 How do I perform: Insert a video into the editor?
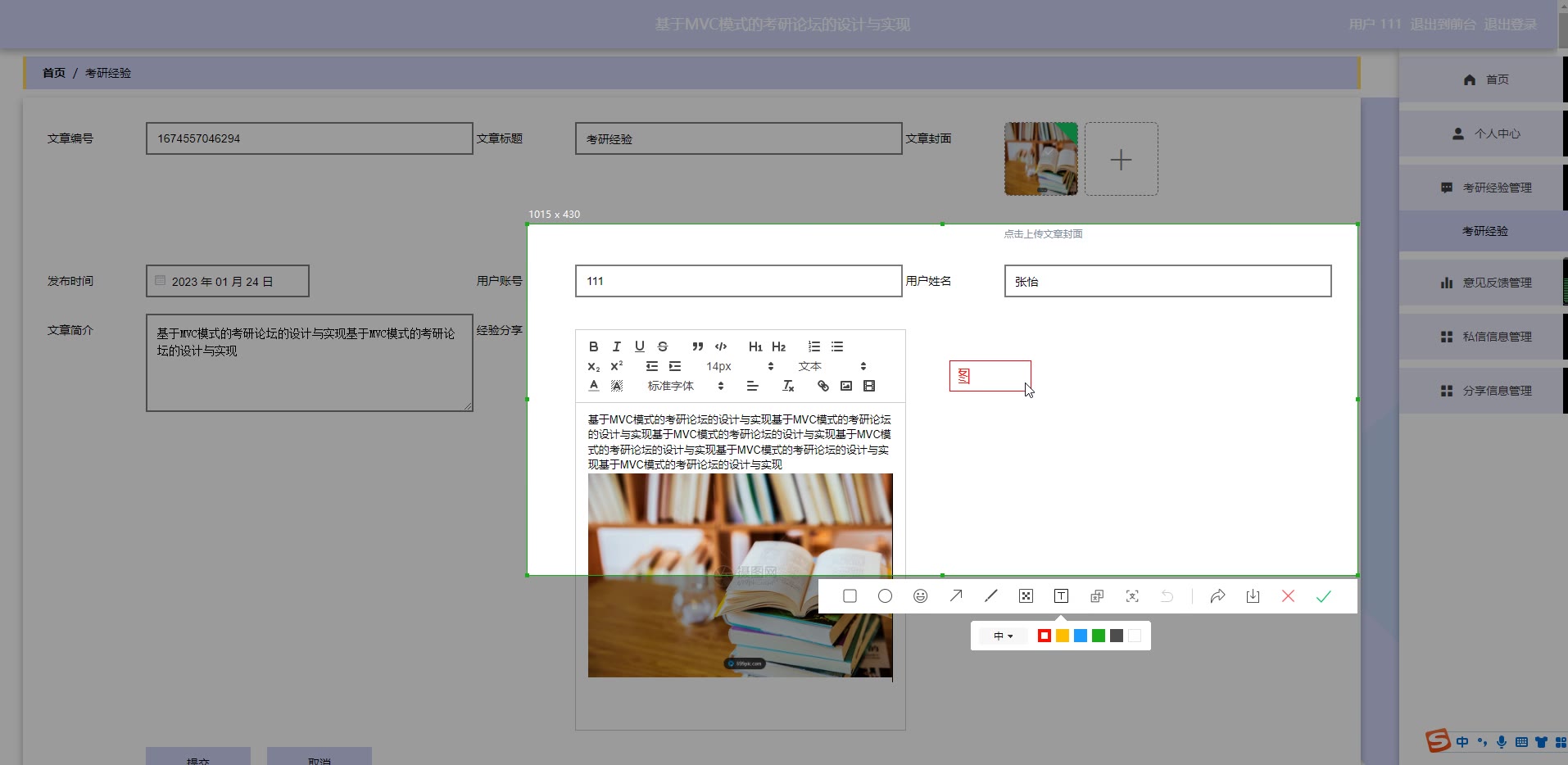[869, 386]
